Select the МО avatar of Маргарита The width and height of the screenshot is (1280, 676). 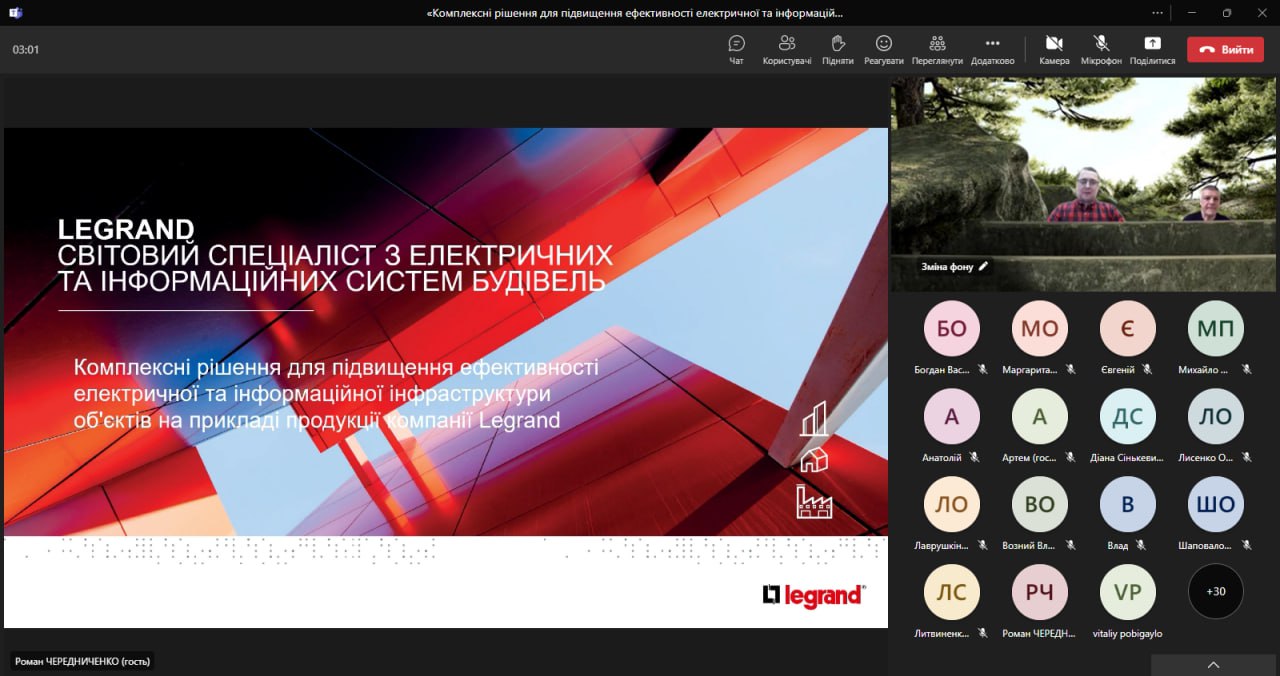coord(1040,329)
